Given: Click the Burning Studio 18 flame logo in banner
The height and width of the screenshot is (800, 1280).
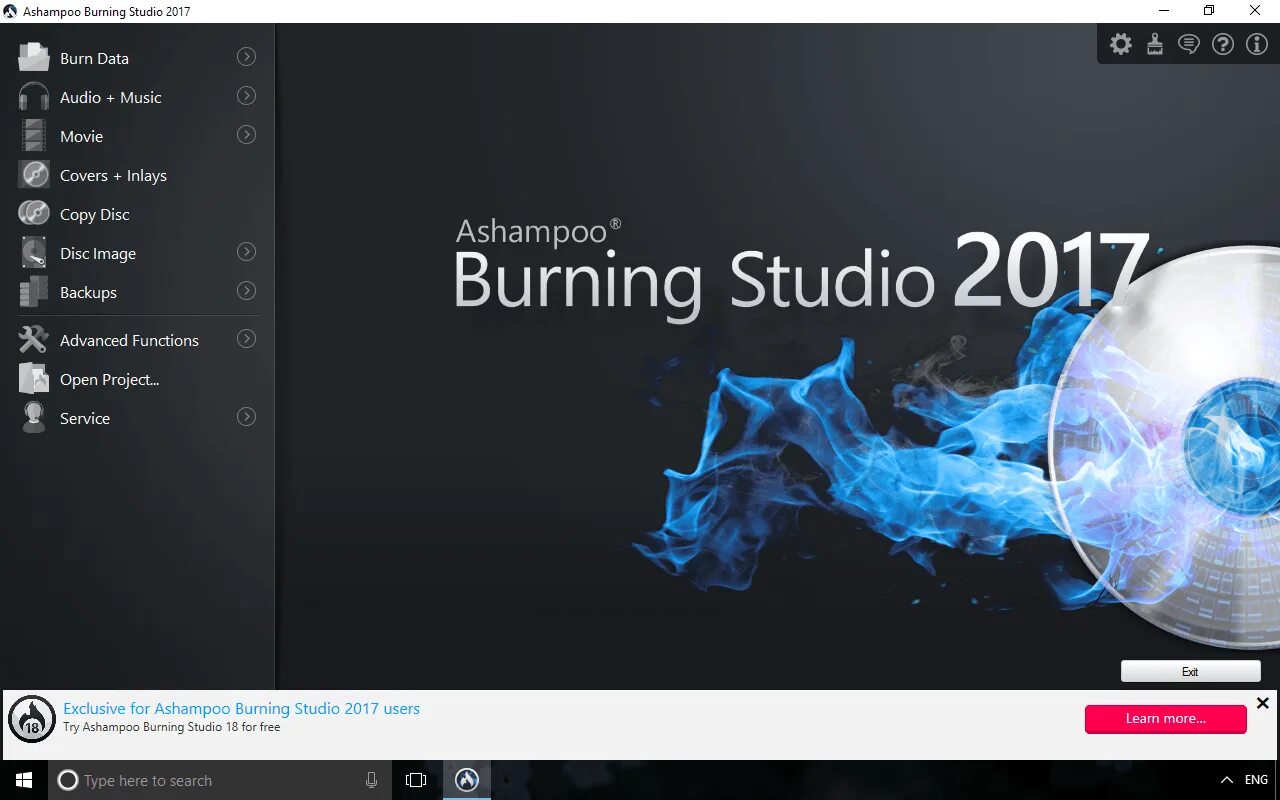Looking at the screenshot, I should tap(32, 719).
